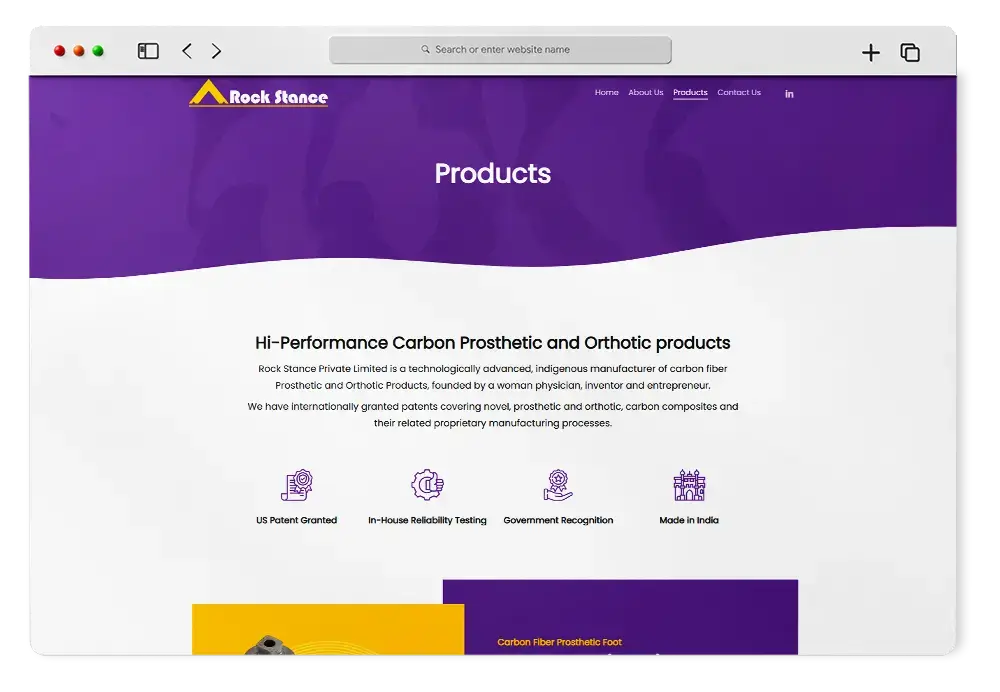The width and height of the screenshot is (1000, 692).
Task: Click the search magnifier icon in address bar
Action: tap(425, 49)
